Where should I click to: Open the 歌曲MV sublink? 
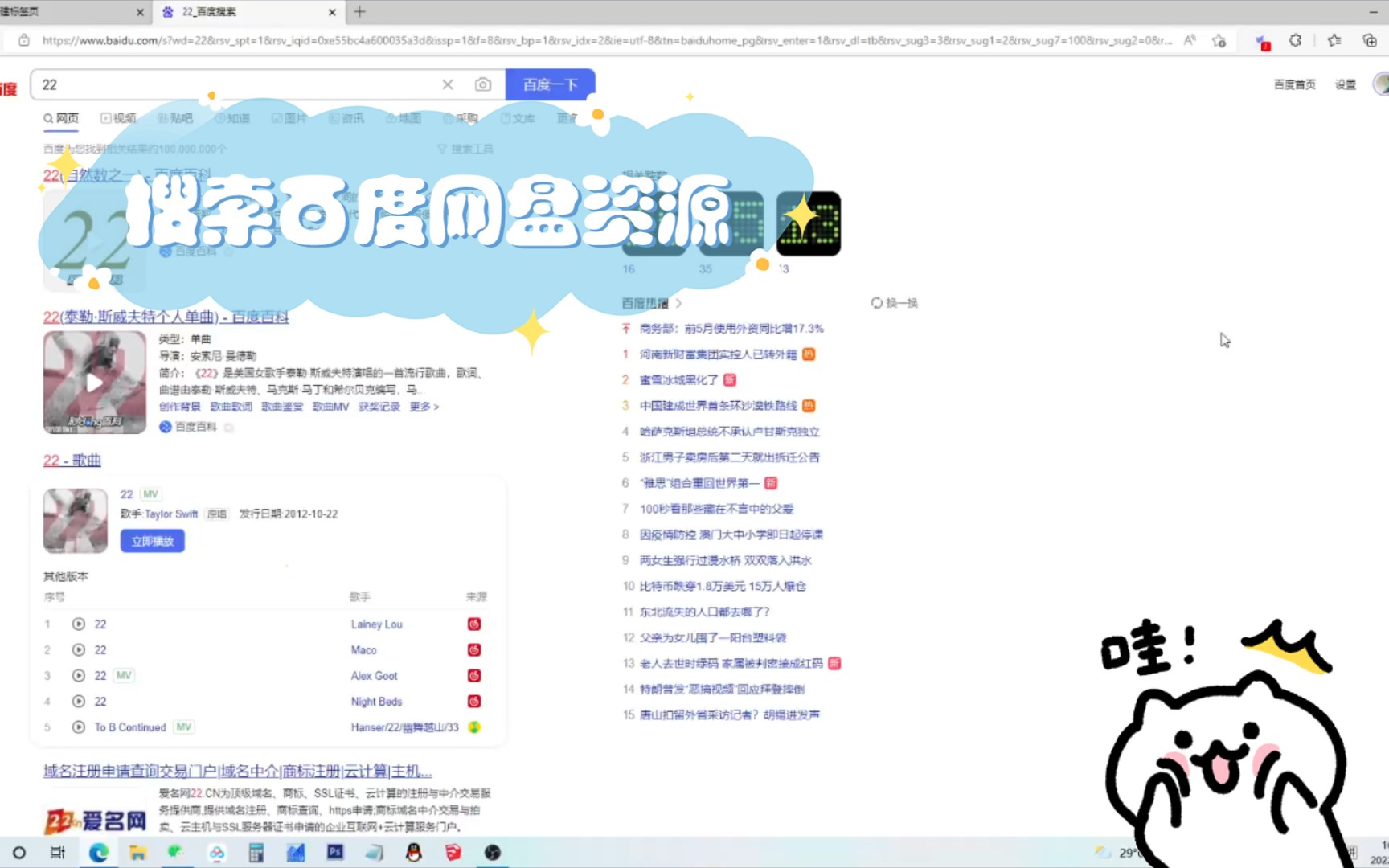coord(330,407)
